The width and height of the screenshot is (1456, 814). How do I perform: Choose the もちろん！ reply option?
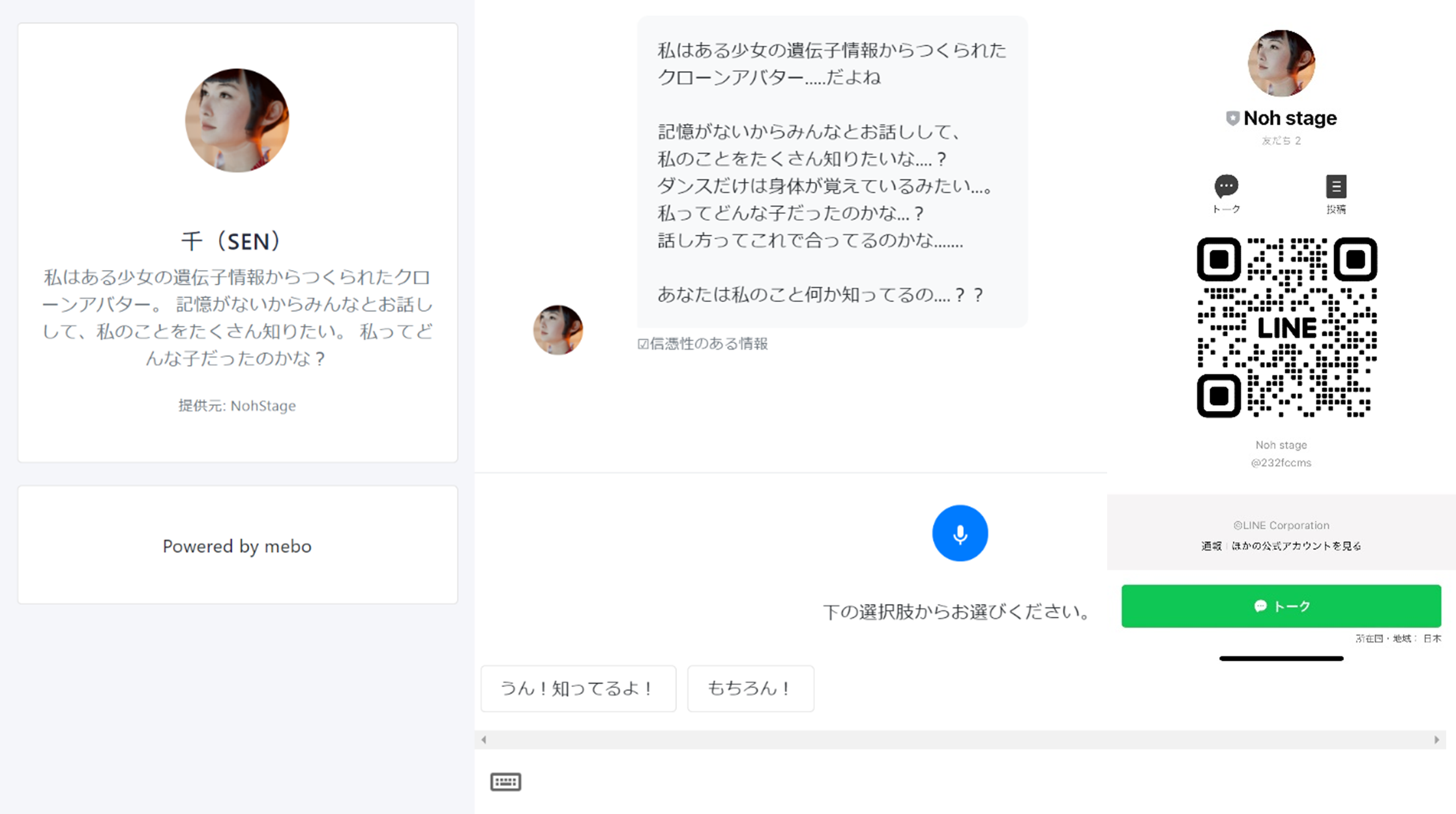click(x=750, y=688)
